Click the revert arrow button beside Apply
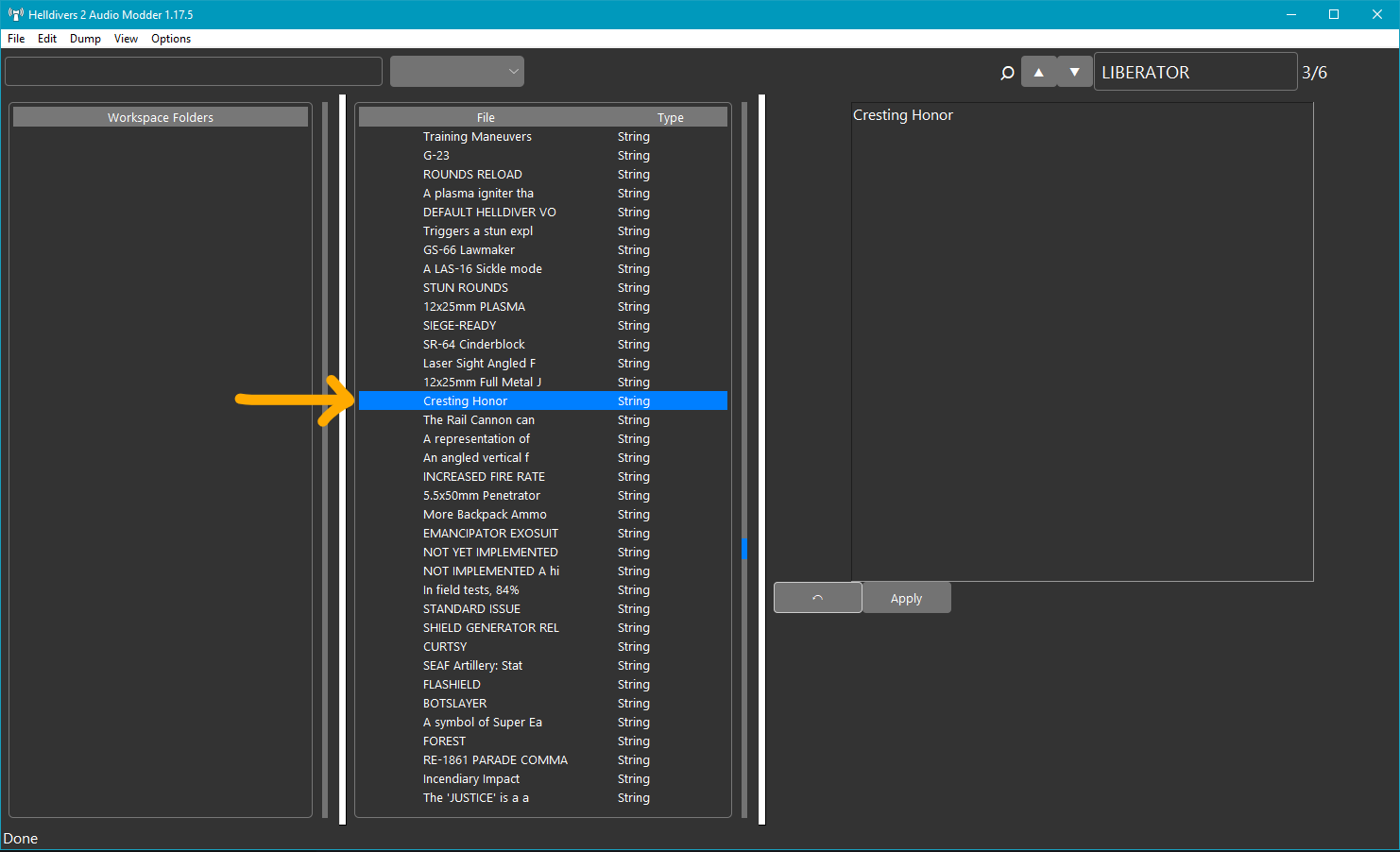Viewport: 1400px width, 852px height. pos(817,598)
